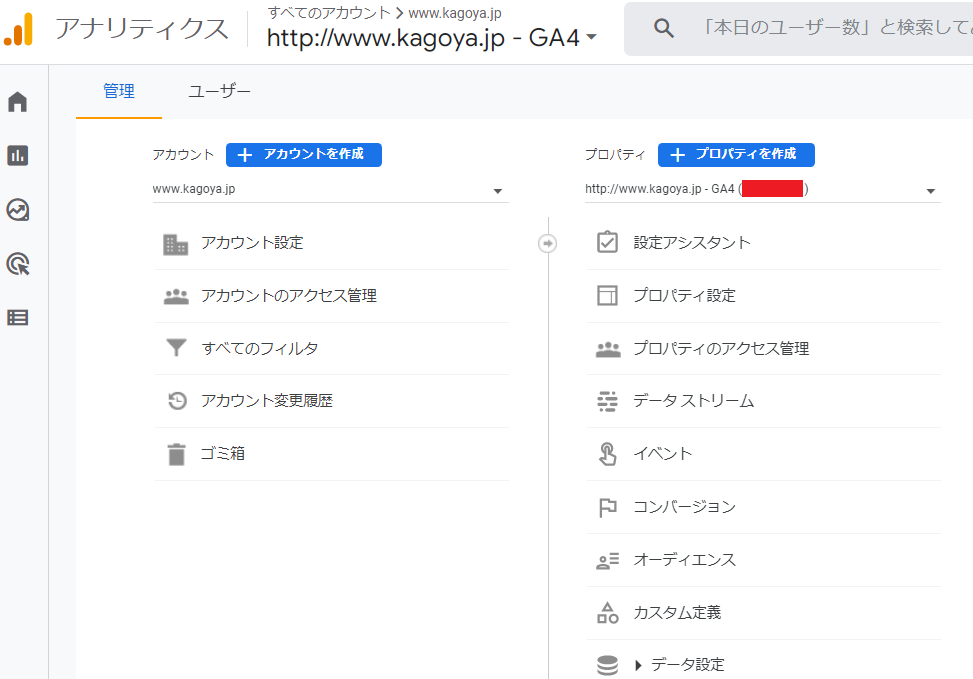This screenshot has height=679, width=973.
Task: Switch to the 管理 tab
Action: (119, 91)
